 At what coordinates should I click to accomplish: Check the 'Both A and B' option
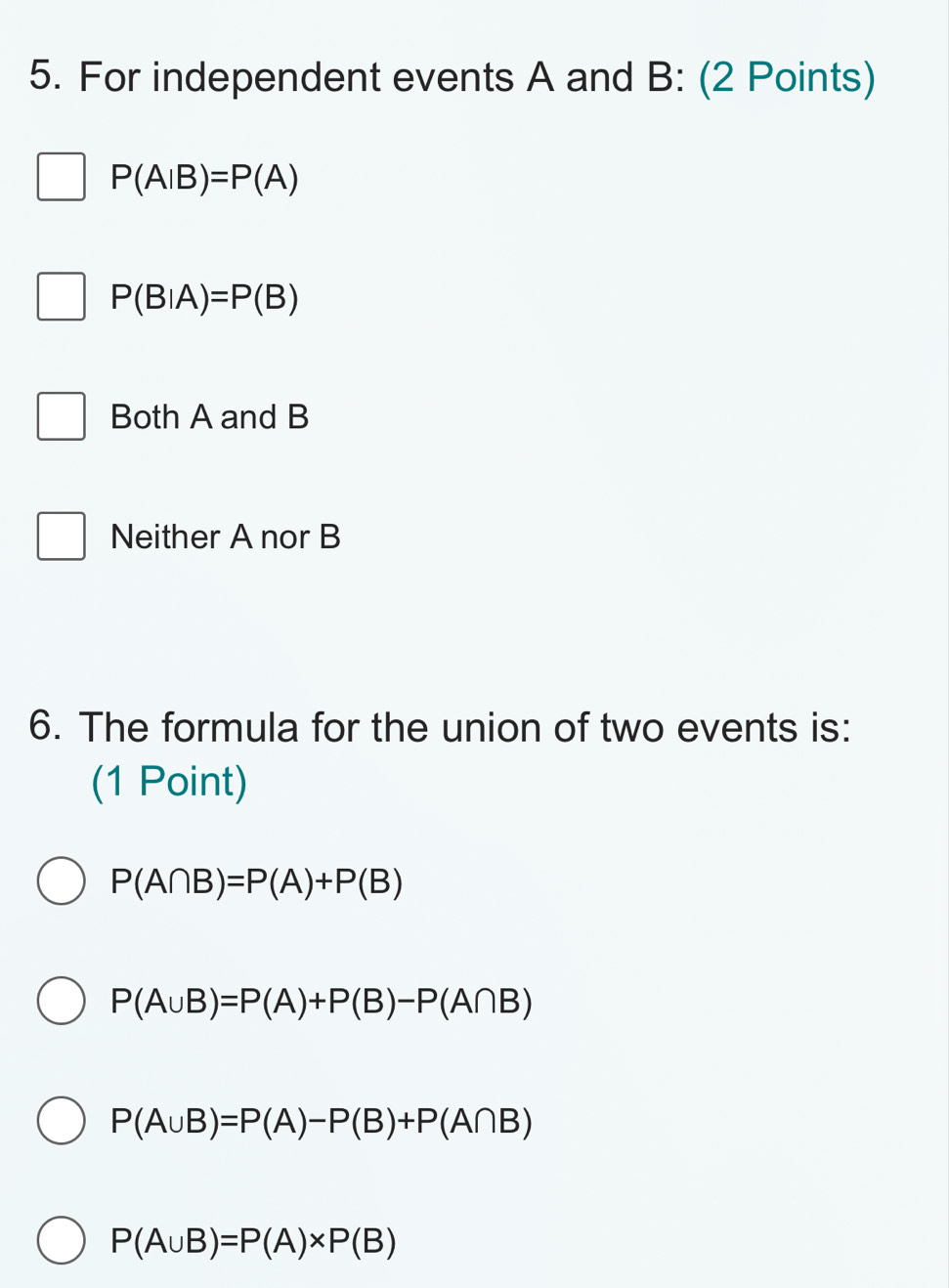(62, 416)
